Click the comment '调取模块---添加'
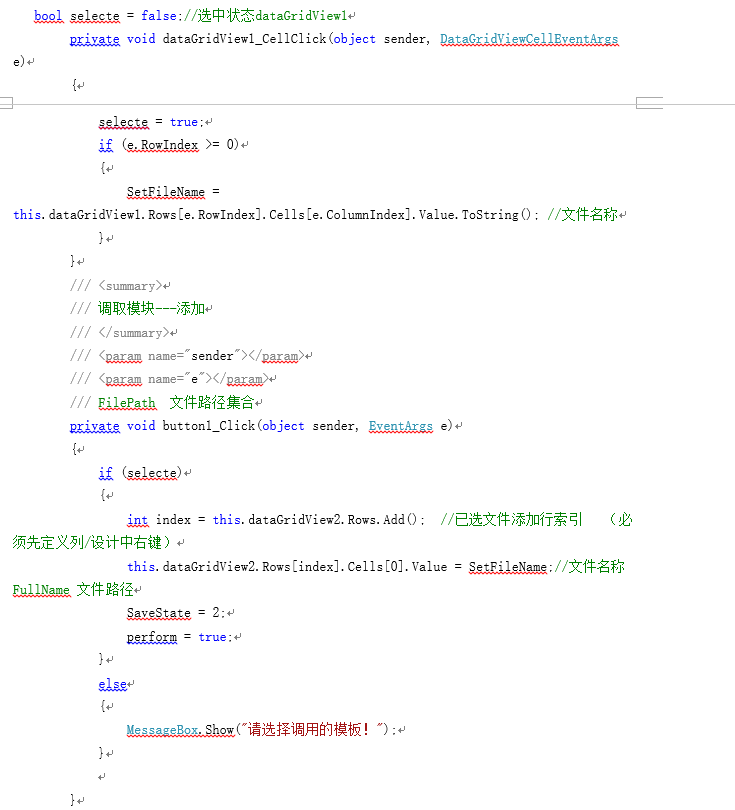Image resolution: width=735 pixels, height=810 pixels. coord(151,309)
